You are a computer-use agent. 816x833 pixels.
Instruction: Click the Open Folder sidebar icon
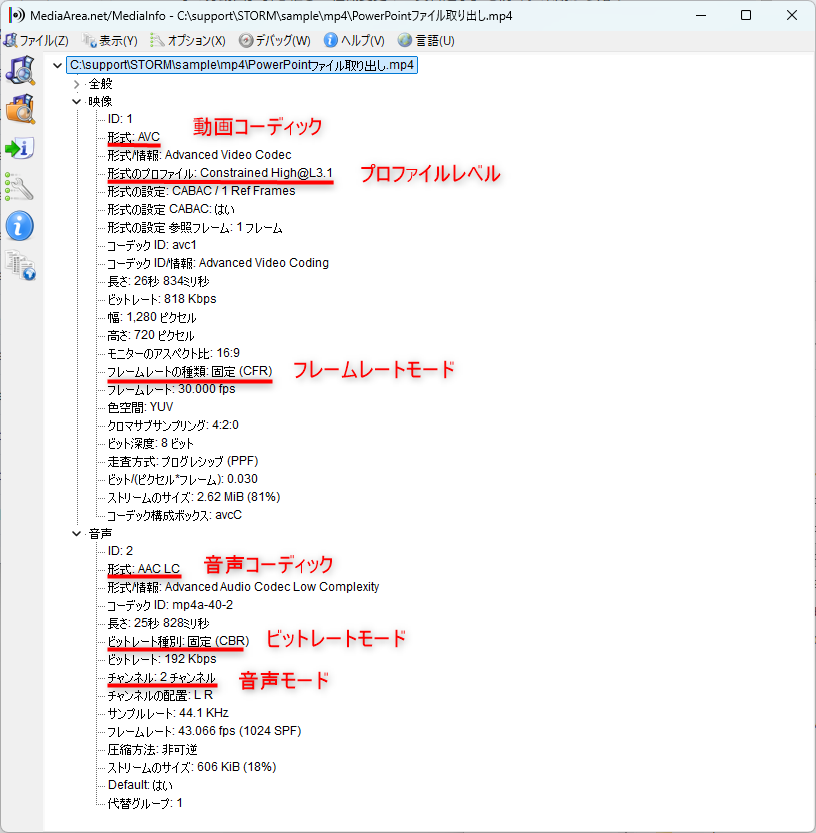pyautogui.click(x=20, y=109)
